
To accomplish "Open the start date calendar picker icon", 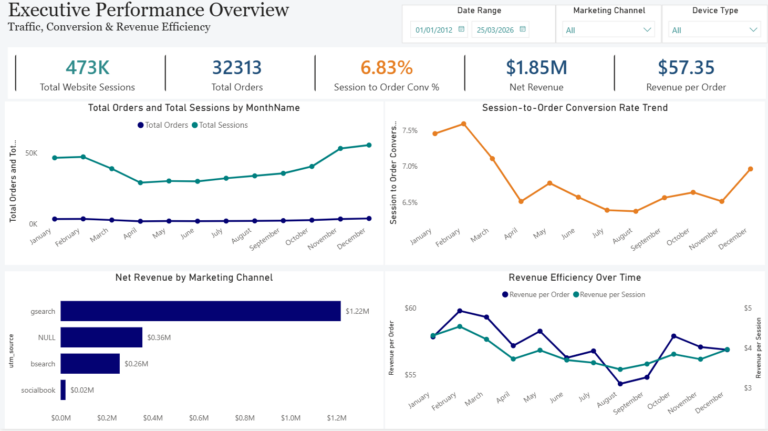I will click(x=461, y=30).
